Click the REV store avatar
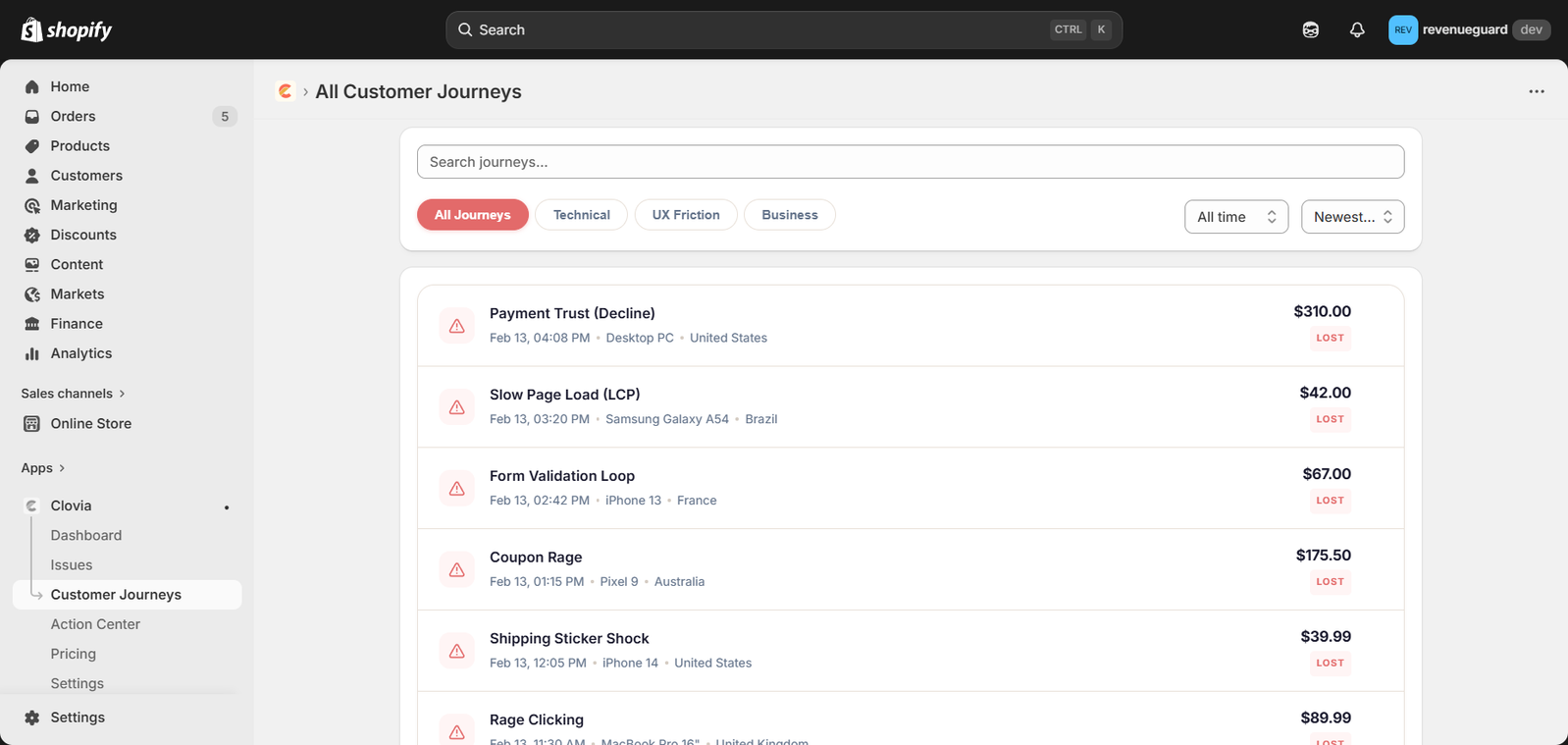Image resolution: width=1568 pixels, height=745 pixels. tap(1403, 29)
